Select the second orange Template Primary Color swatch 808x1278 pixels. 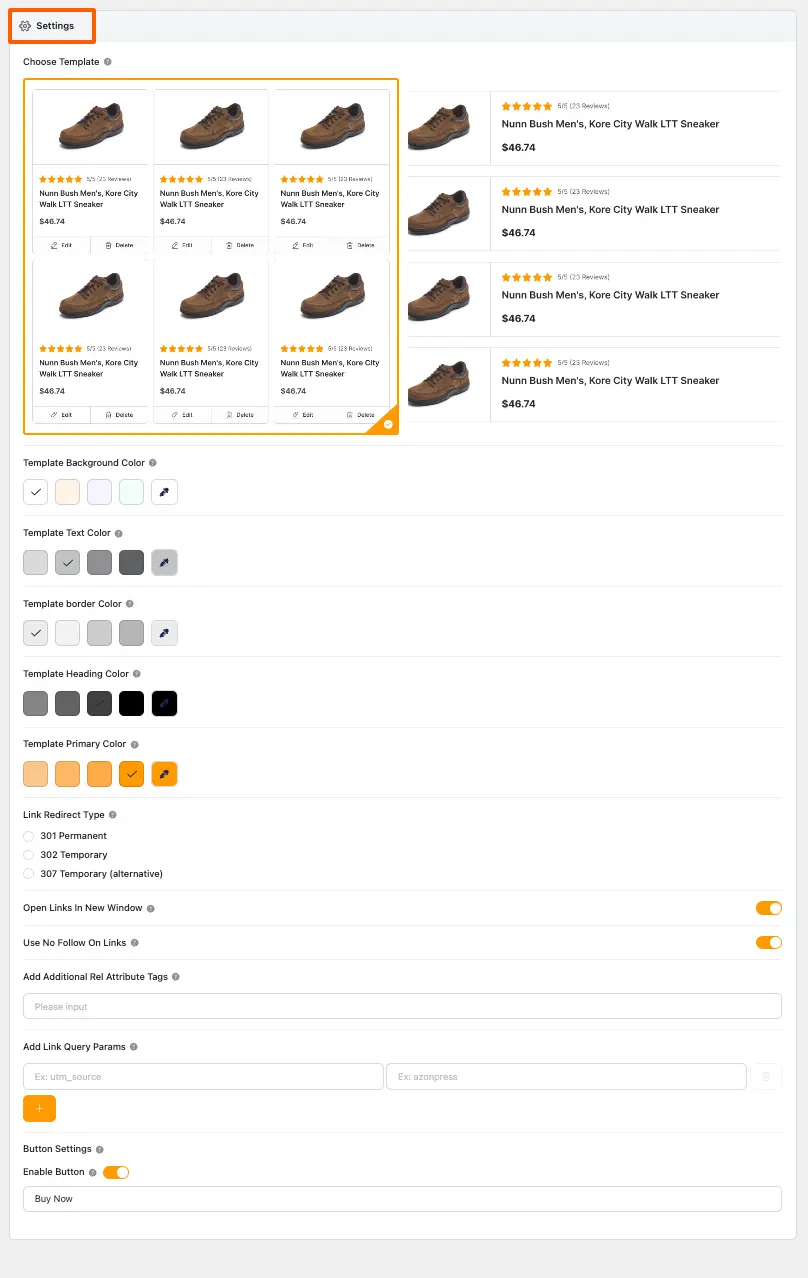pos(67,773)
